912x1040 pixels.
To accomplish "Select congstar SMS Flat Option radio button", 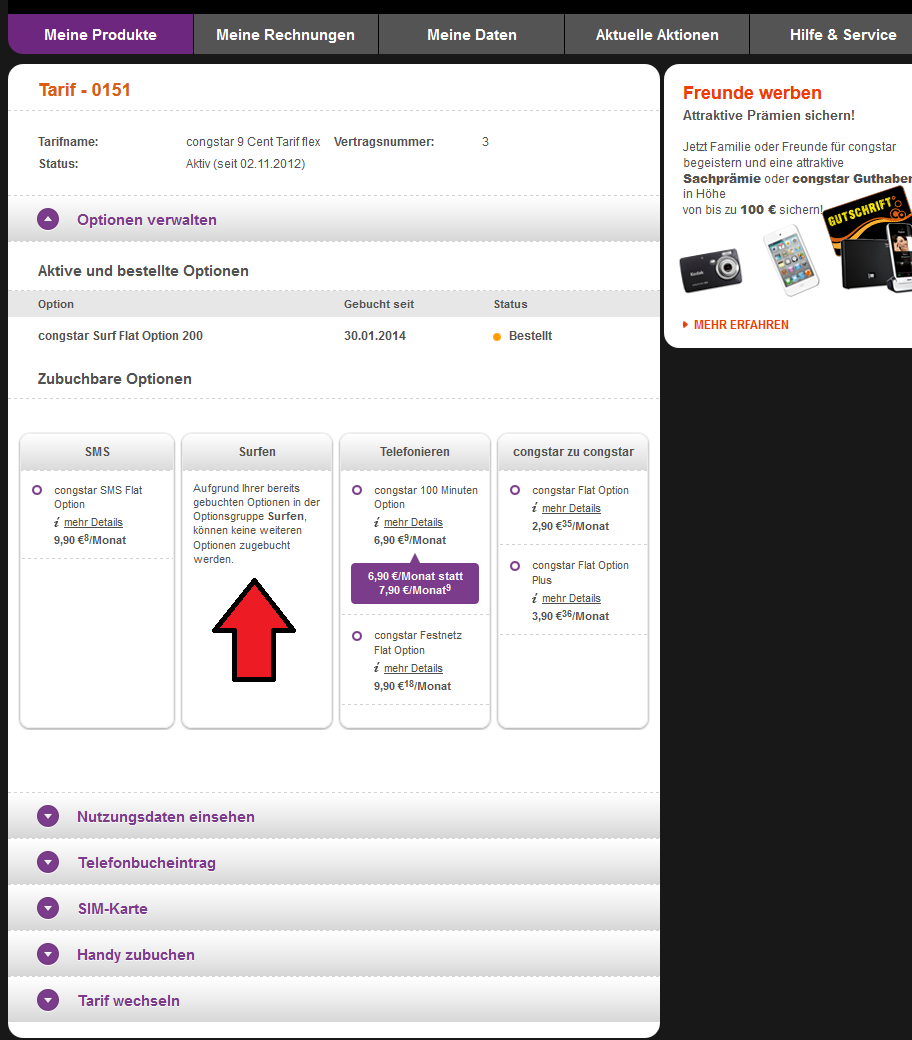I will [37, 490].
